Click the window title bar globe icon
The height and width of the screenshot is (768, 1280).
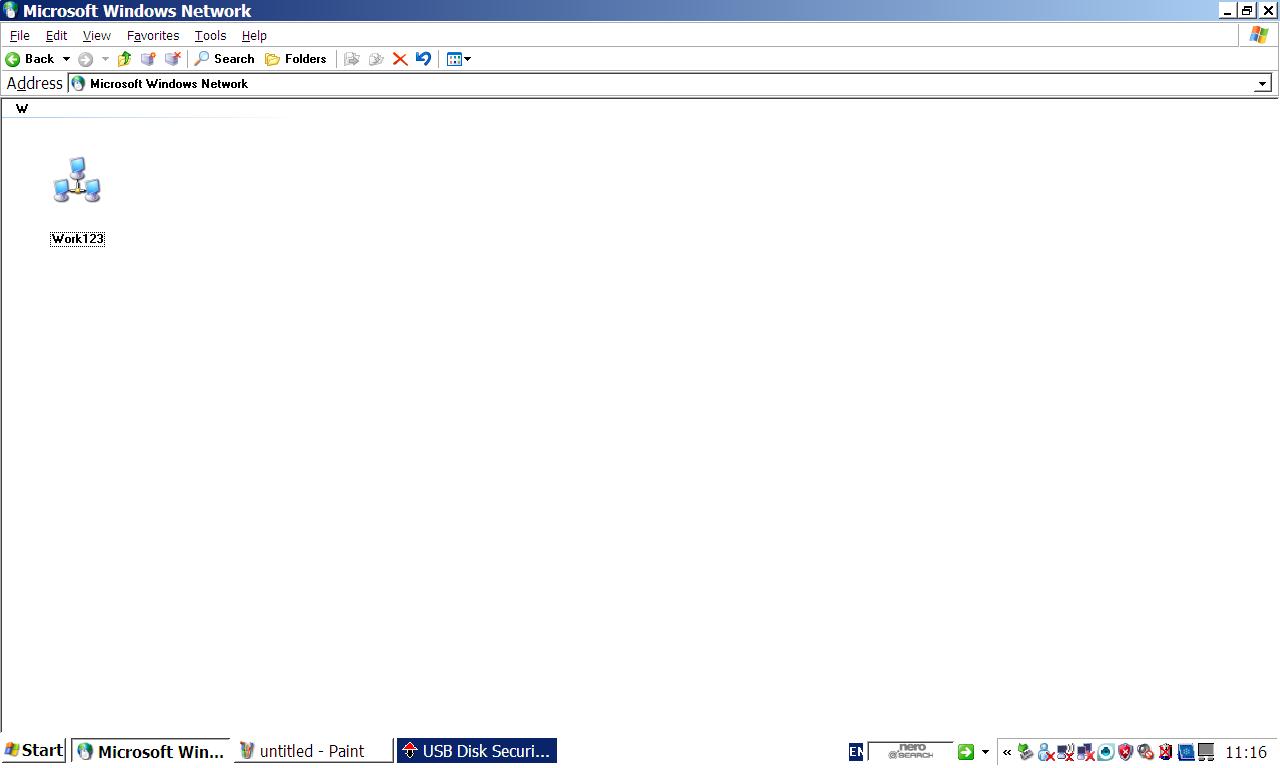tap(11, 11)
